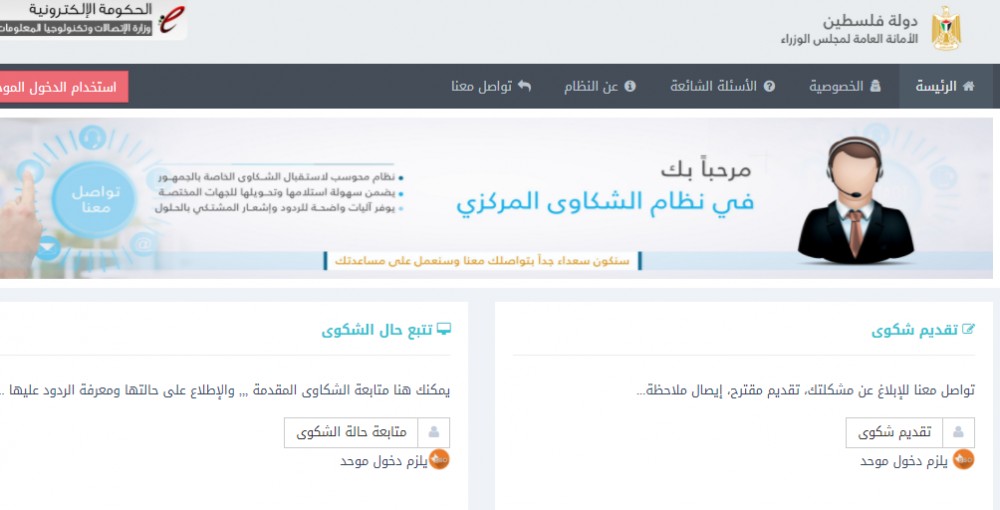Click the monitor icon beside تتبع حال الشكوى
The width and height of the screenshot is (1000, 510).
445,330
